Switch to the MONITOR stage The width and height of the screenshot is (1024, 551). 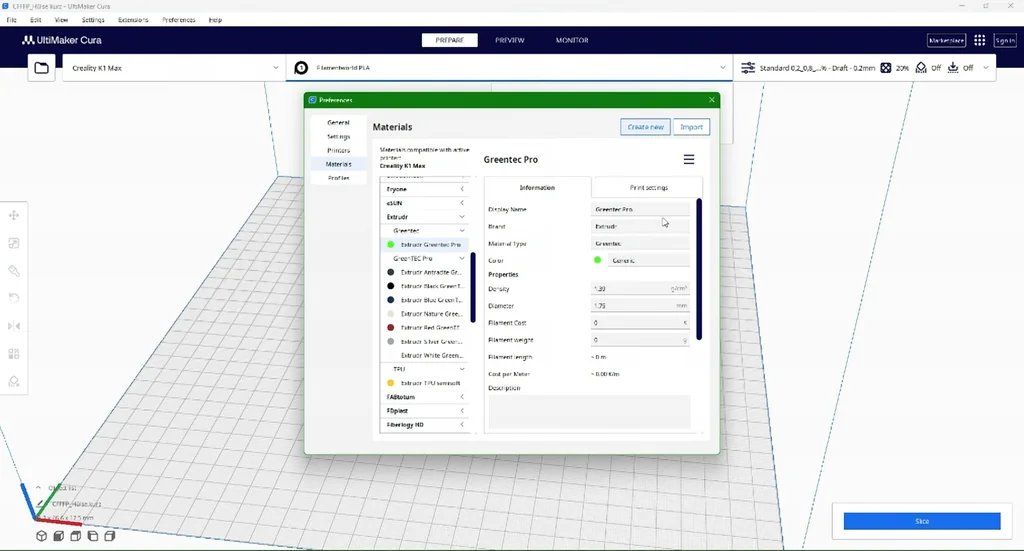point(572,40)
